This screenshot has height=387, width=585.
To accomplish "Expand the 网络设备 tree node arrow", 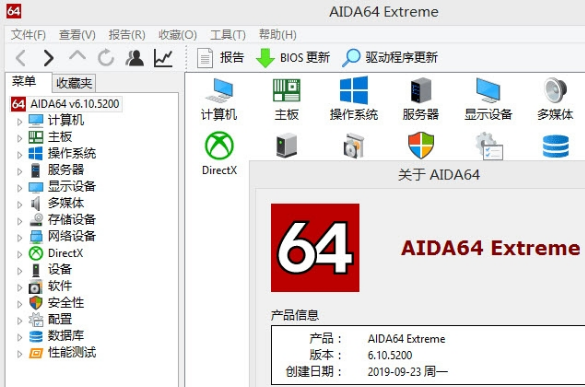I will click(x=19, y=238).
